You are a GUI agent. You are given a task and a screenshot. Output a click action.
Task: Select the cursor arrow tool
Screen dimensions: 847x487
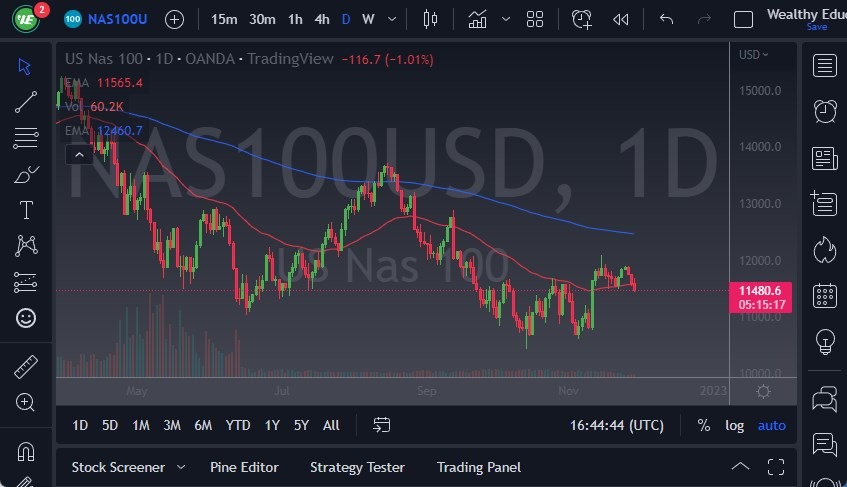[x=25, y=66]
